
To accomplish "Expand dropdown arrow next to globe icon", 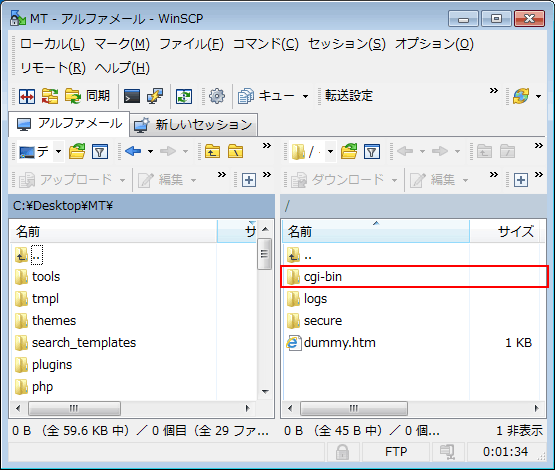I will (538, 96).
